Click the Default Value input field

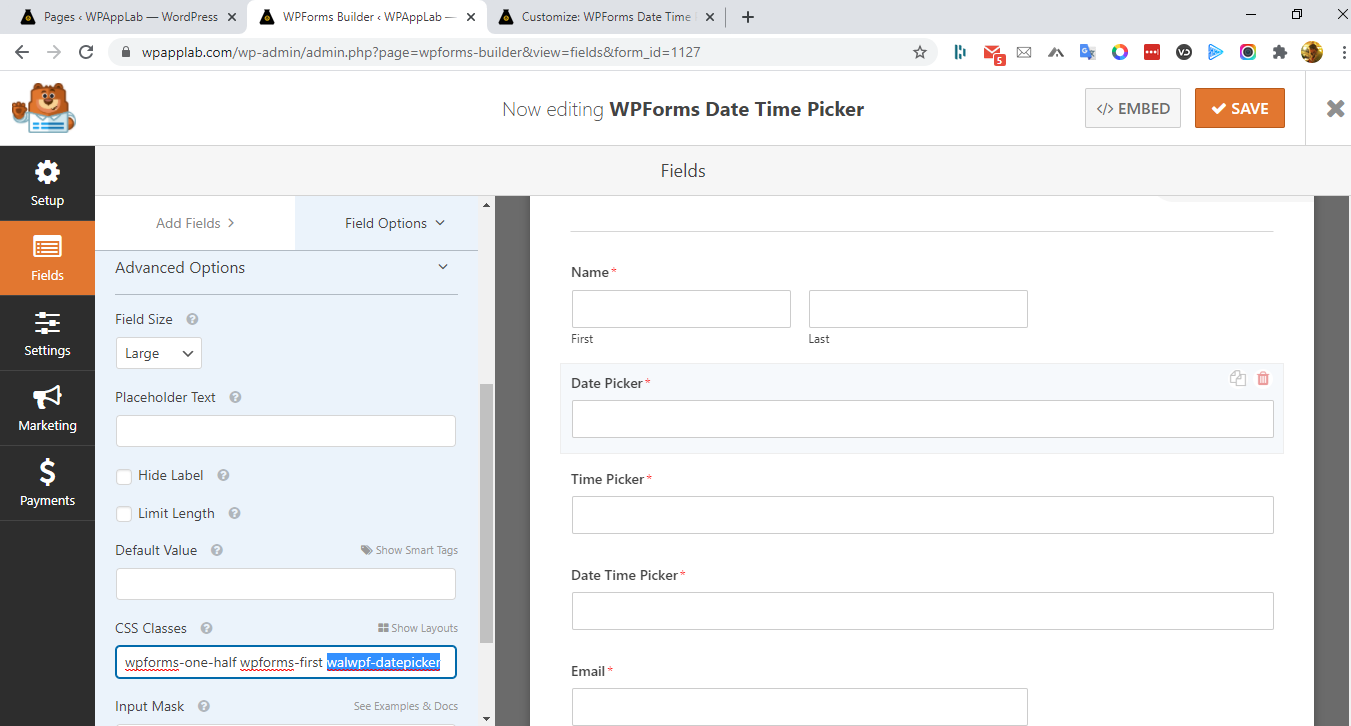coord(286,584)
